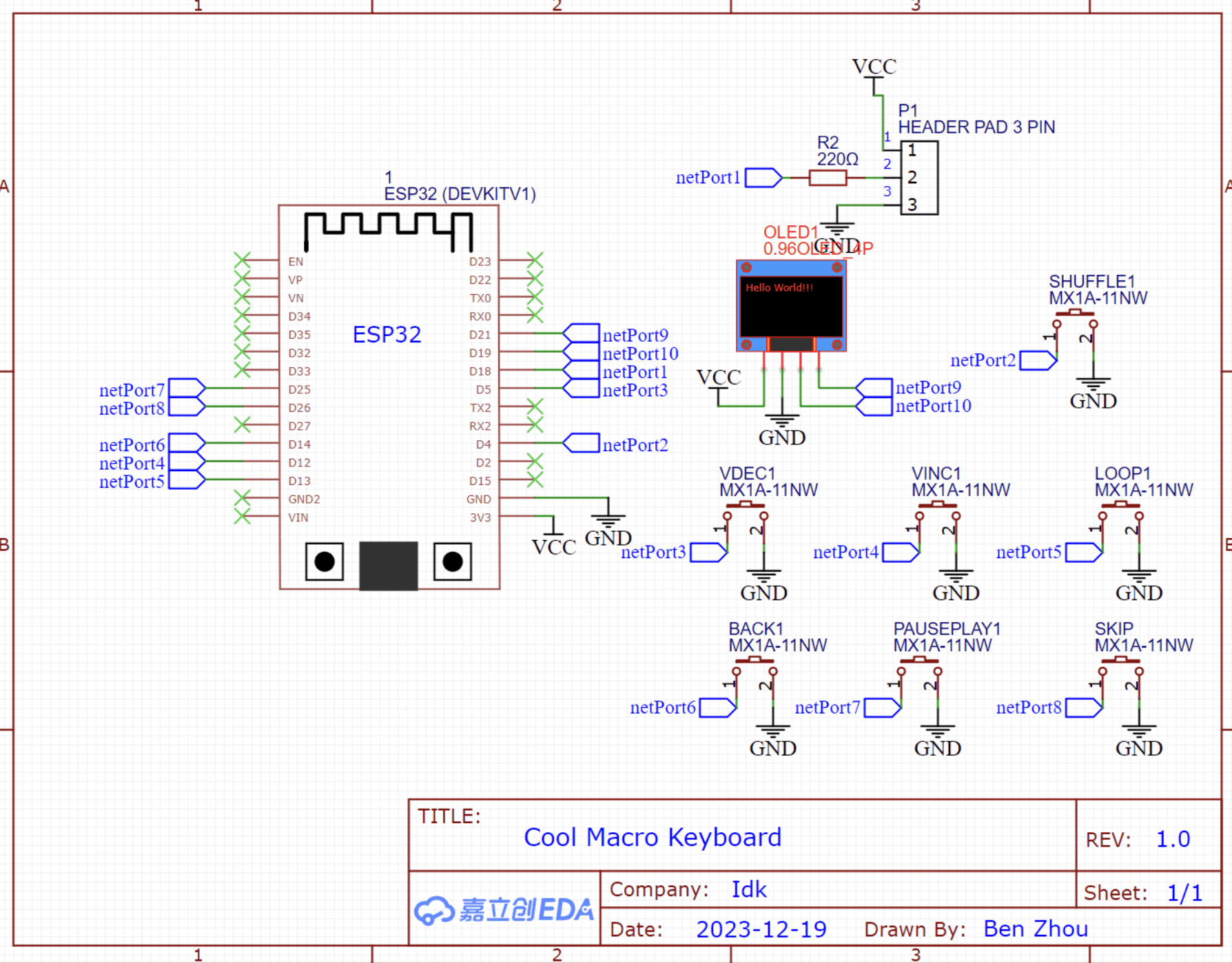The width and height of the screenshot is (1232, 963).
Task: Click the GND2 pin label on ESP32
Action: point(304,499)
